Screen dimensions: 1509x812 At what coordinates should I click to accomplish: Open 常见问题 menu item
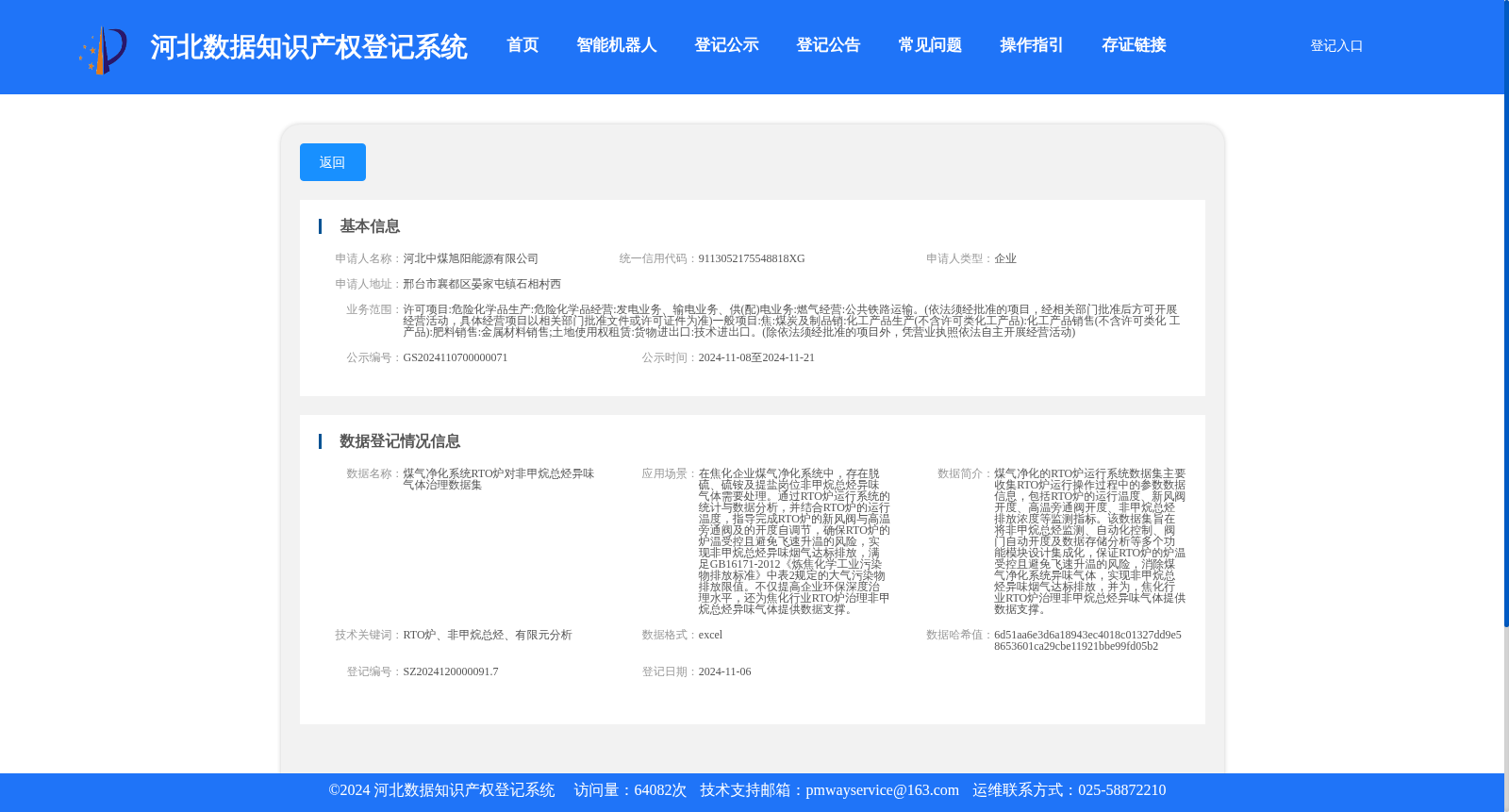(x=930, y=45)
